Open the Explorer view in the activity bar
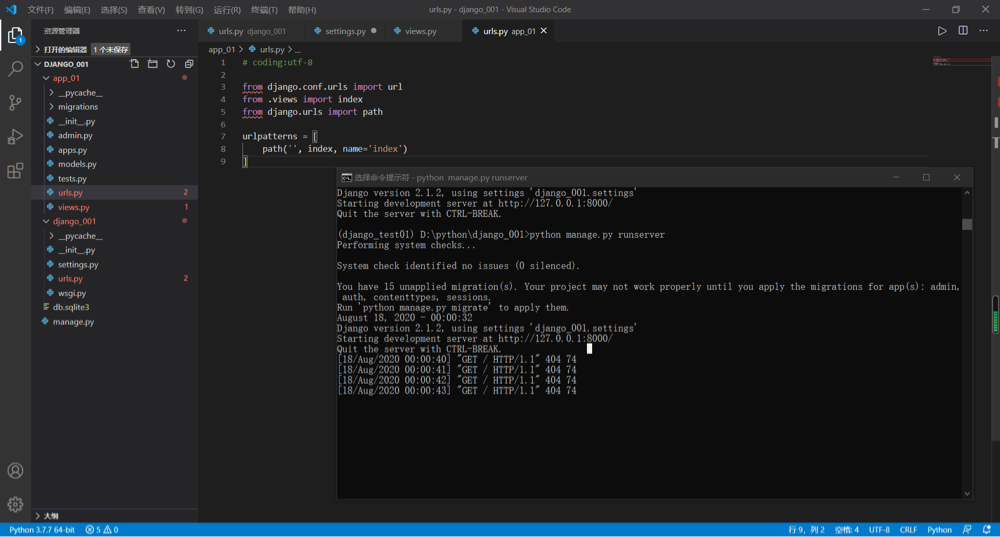1000x537 pixels. coord(15,36)
